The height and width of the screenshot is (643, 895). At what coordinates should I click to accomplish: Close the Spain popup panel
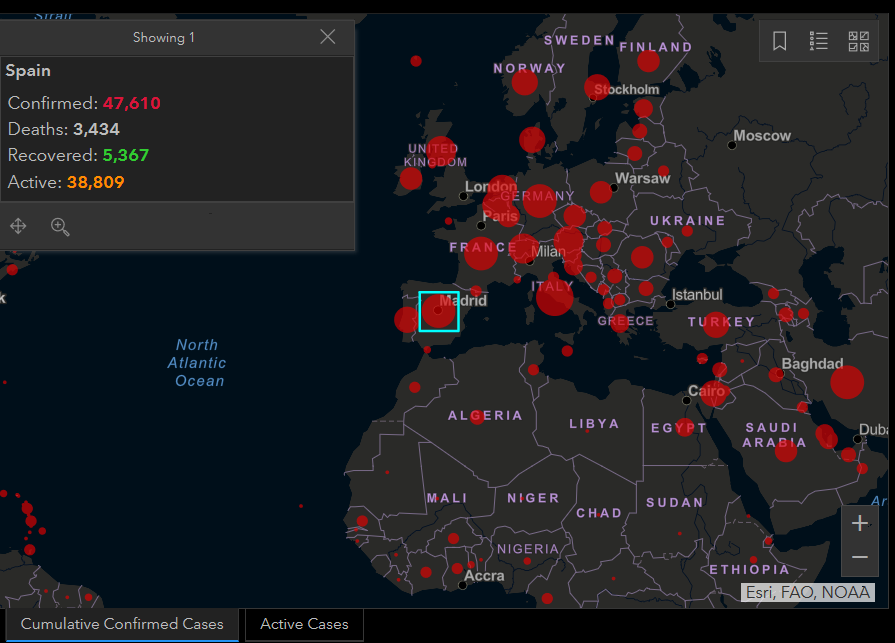tap(328, 37)
